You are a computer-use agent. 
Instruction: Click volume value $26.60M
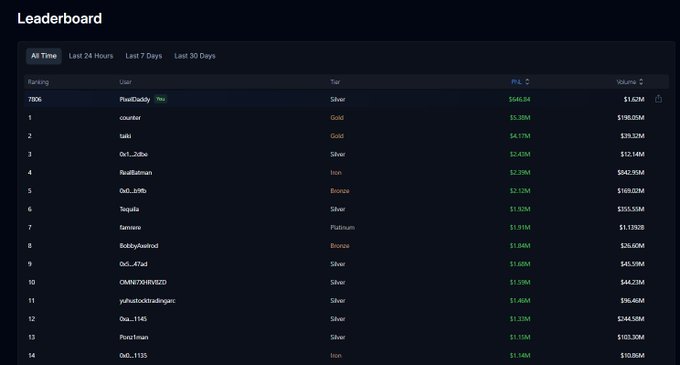point(632,246)
